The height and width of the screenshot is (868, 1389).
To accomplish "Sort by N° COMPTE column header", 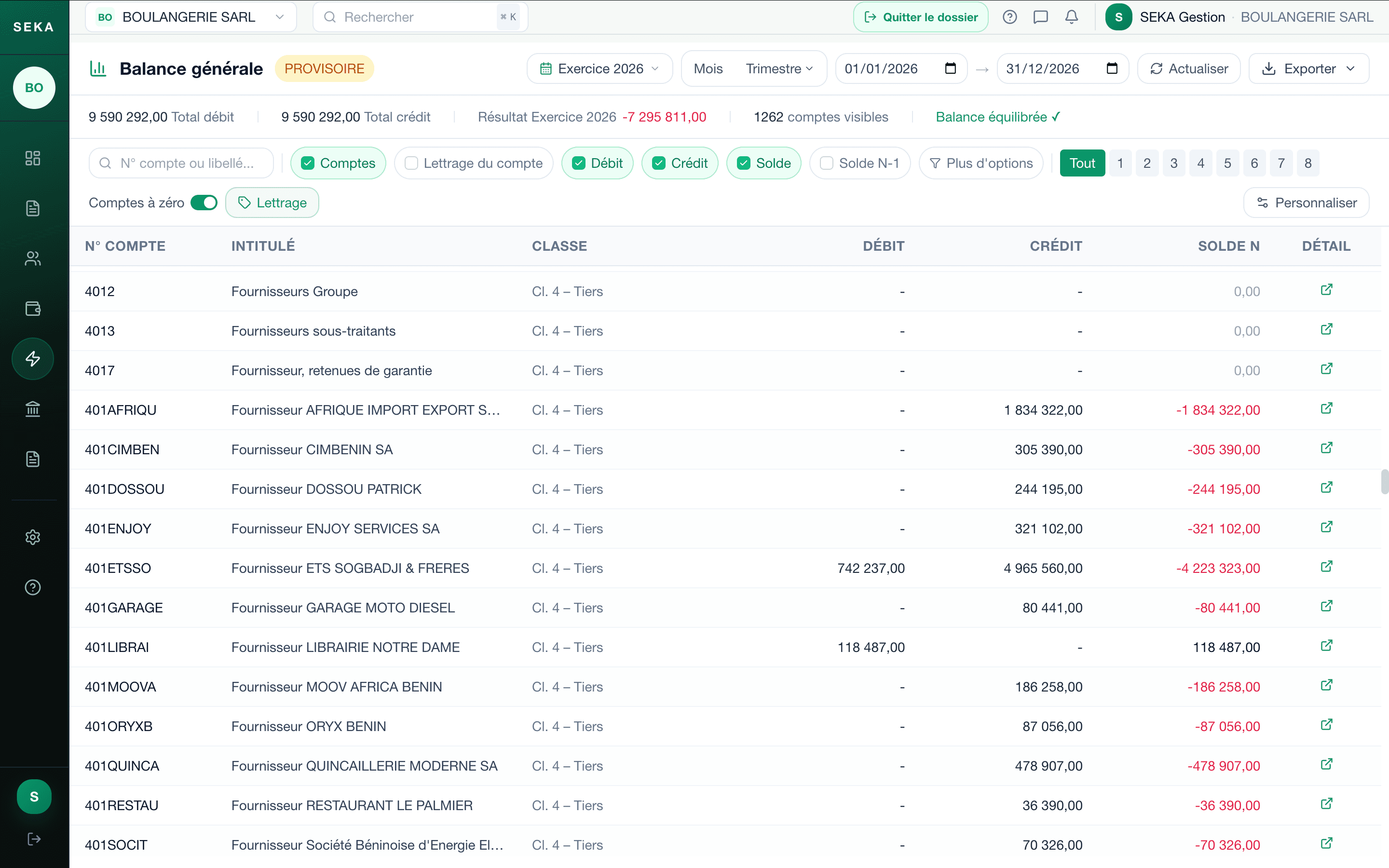I will 125,246.
